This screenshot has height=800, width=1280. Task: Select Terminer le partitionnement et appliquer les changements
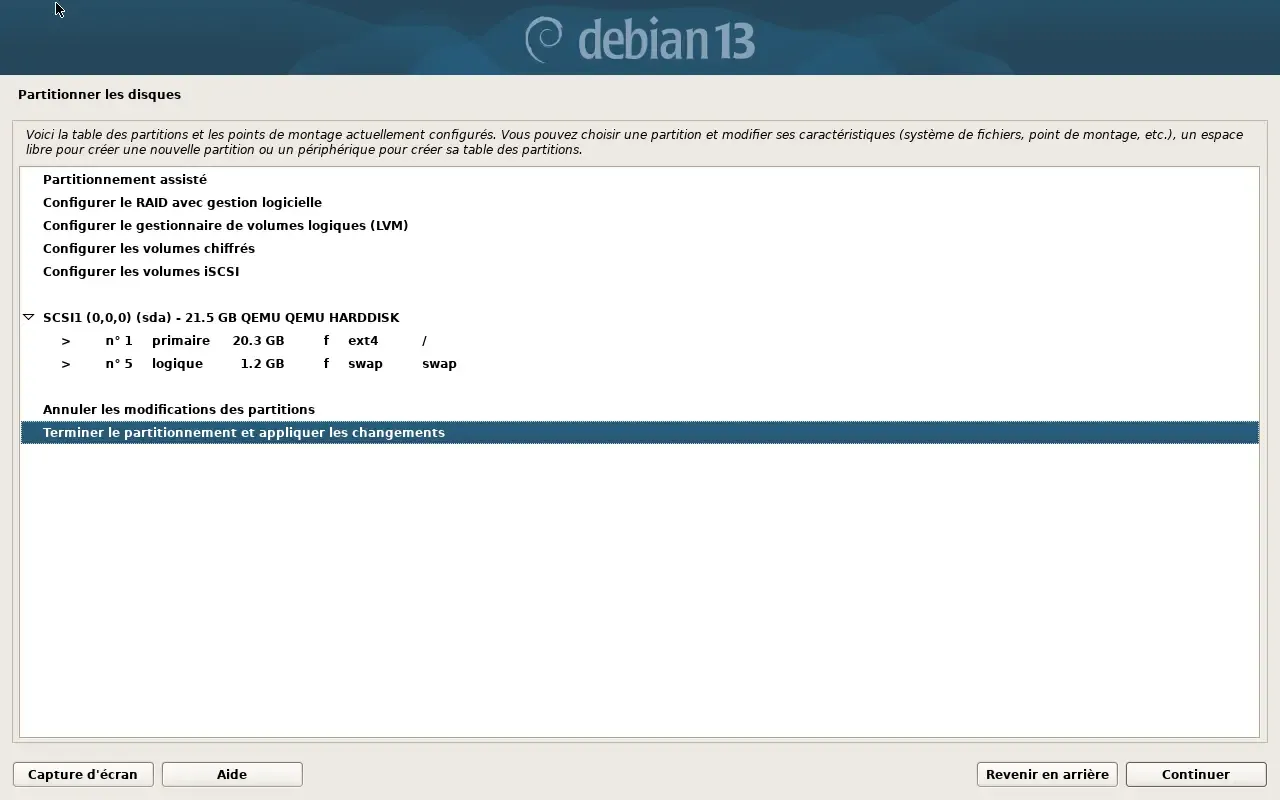(639, 433)
